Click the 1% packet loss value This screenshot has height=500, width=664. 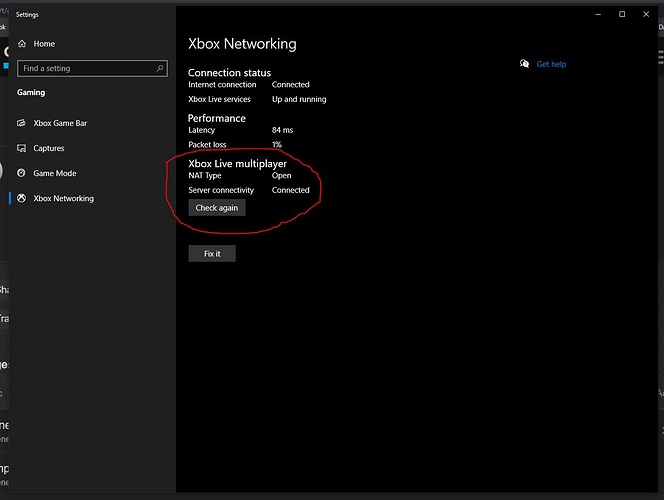point(277,144)
